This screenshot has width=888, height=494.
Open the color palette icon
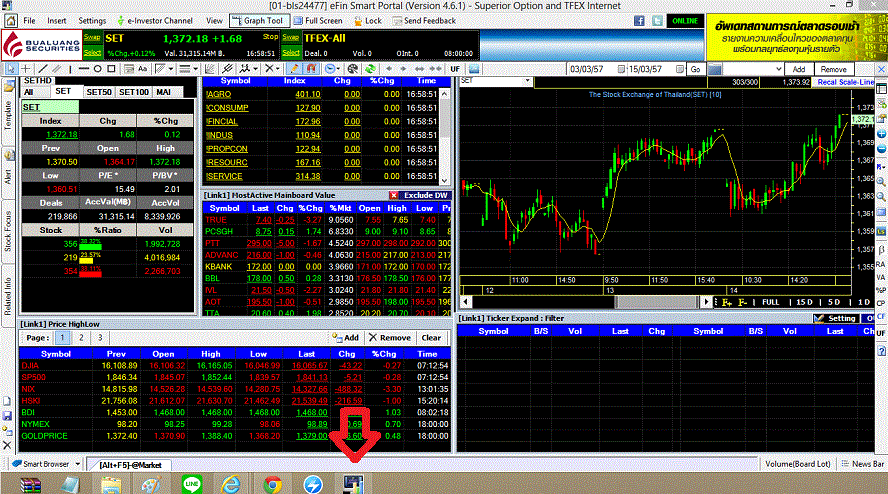tap(353, 69)
